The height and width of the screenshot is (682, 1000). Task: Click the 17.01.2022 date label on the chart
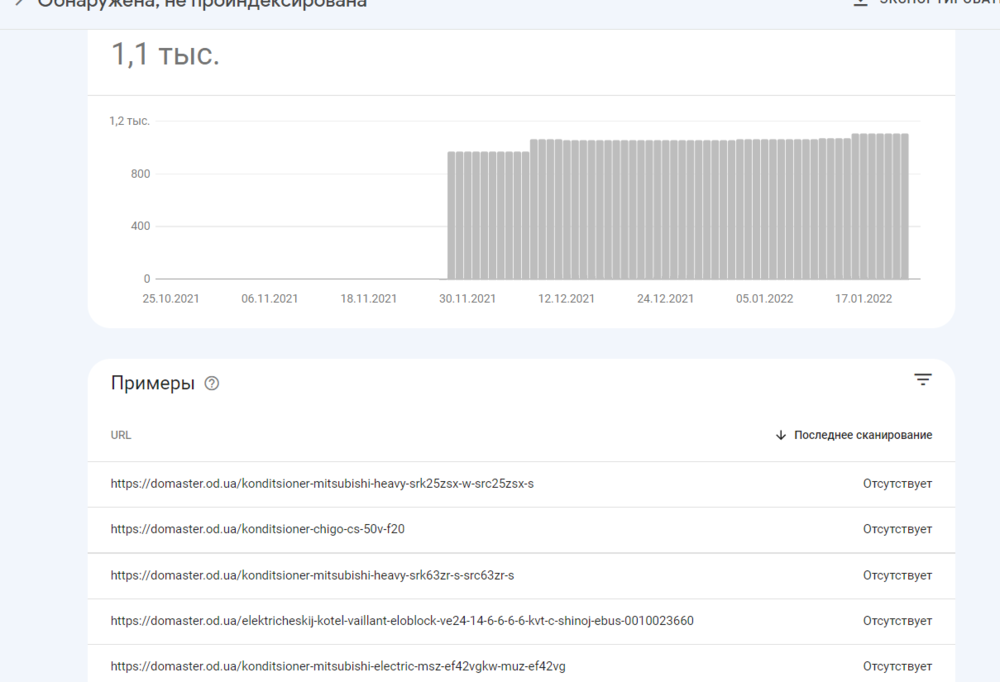click(x=863, y=299)
